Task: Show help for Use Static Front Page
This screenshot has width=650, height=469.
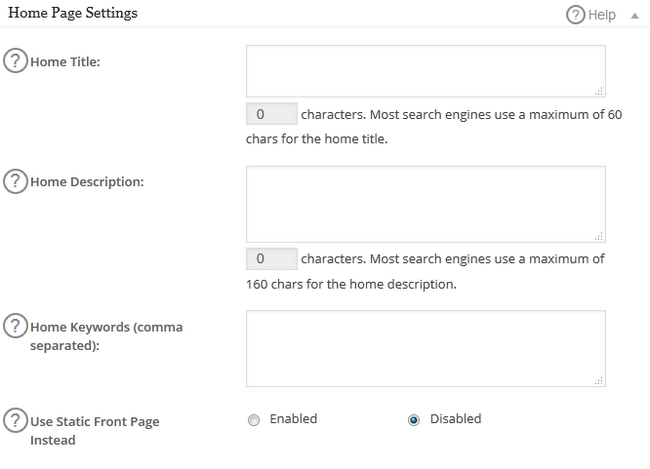Action: 16,421
